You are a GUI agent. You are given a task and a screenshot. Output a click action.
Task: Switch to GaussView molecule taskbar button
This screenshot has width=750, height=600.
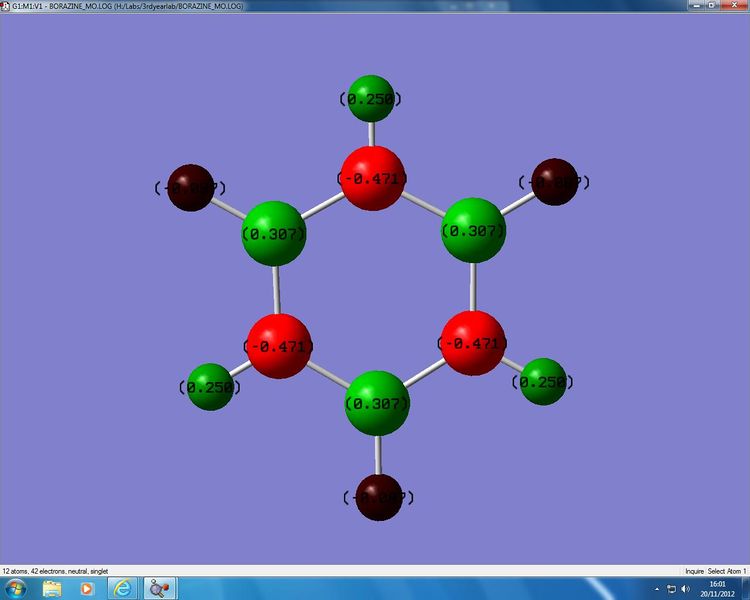(x=160, y=589)
